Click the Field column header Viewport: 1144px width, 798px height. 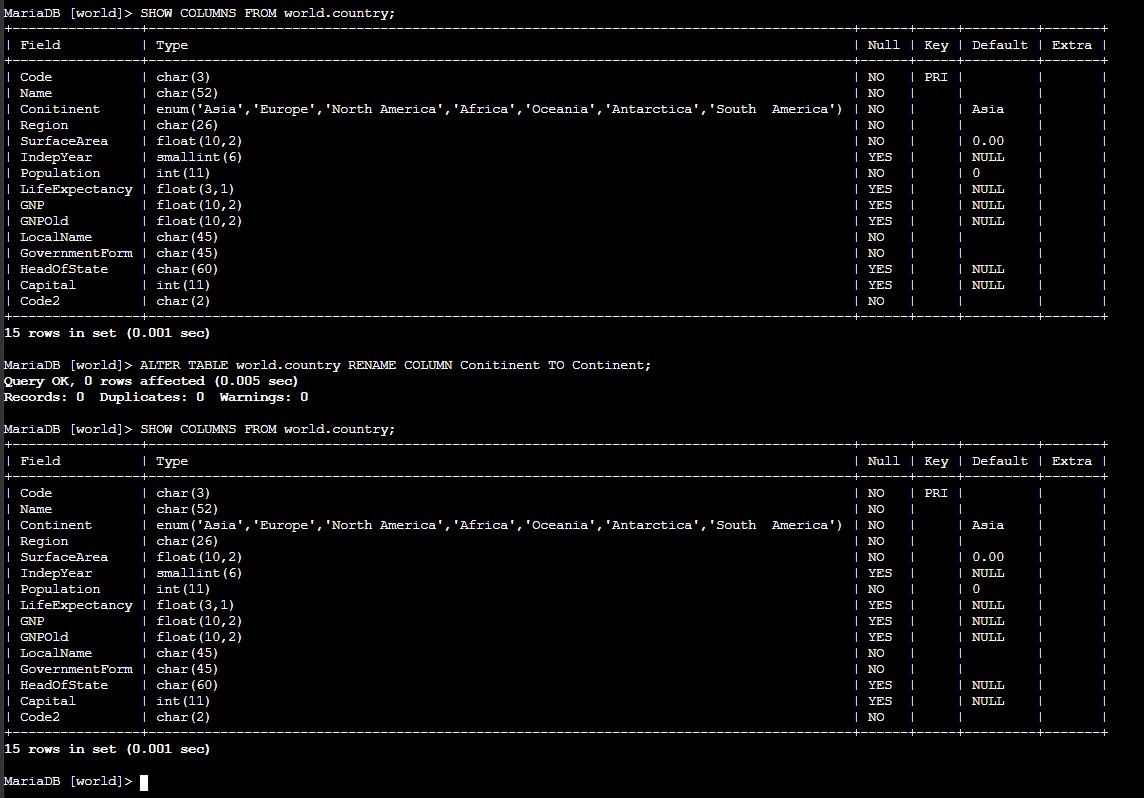point(40,44)
